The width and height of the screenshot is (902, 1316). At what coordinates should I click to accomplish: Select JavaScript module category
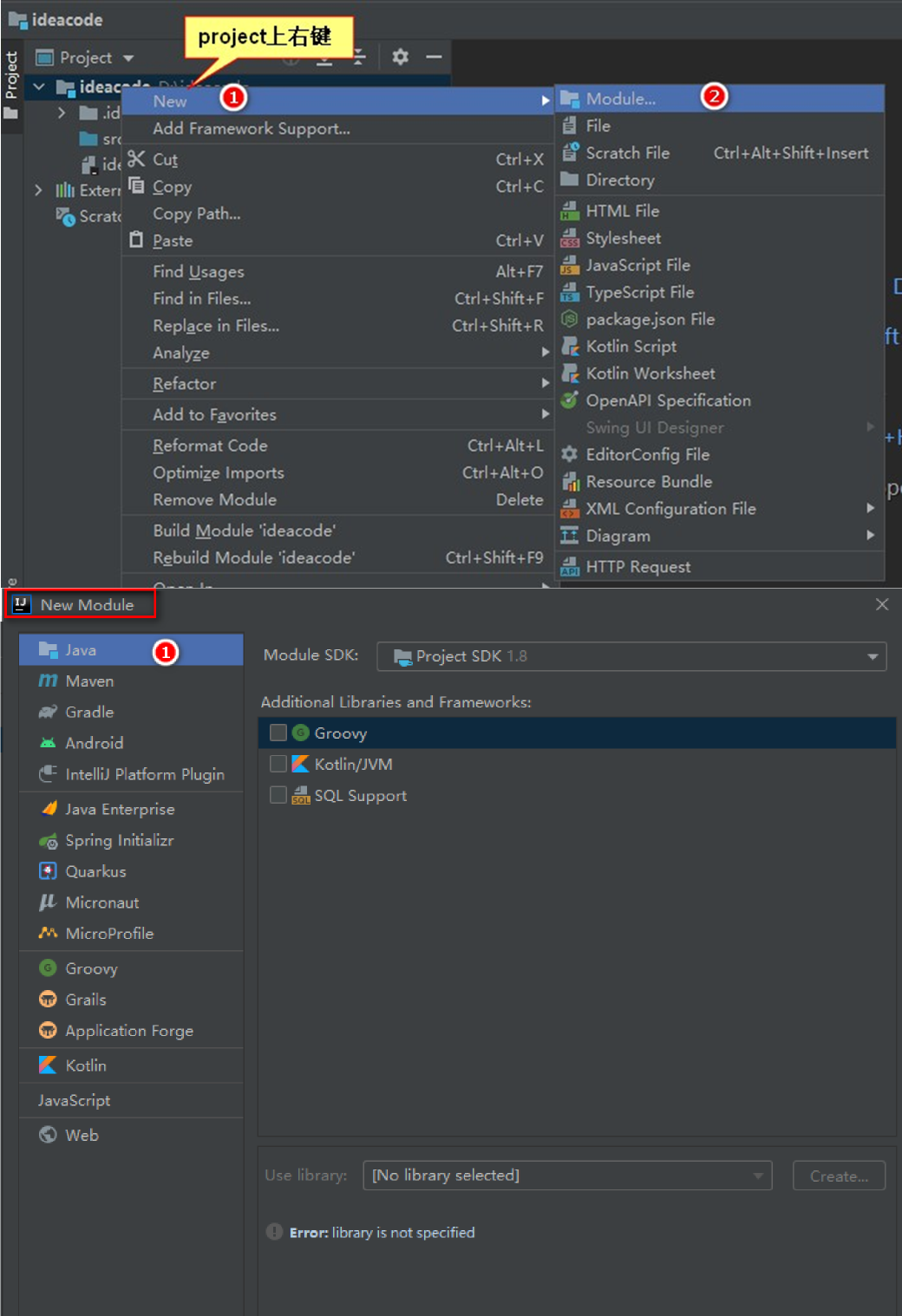tap(131, 1100)
